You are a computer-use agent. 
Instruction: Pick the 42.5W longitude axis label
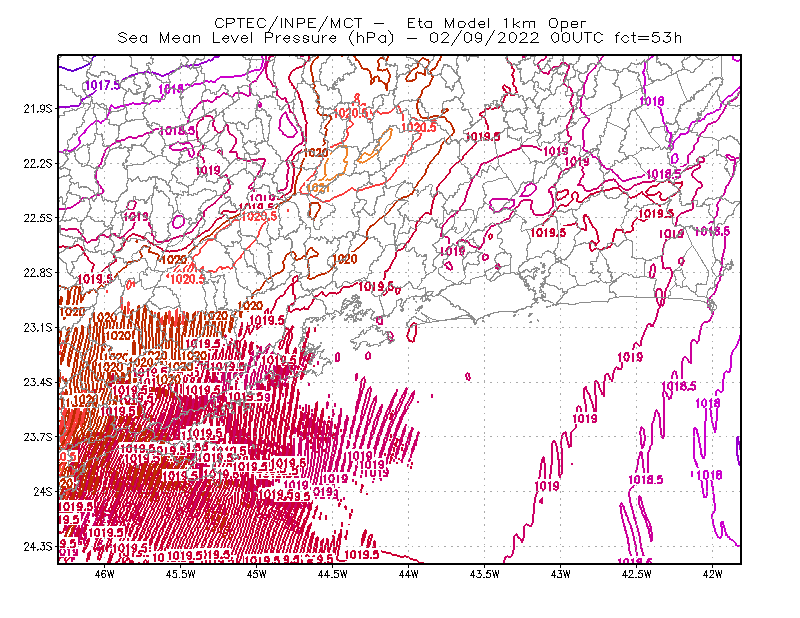(637, 574)
